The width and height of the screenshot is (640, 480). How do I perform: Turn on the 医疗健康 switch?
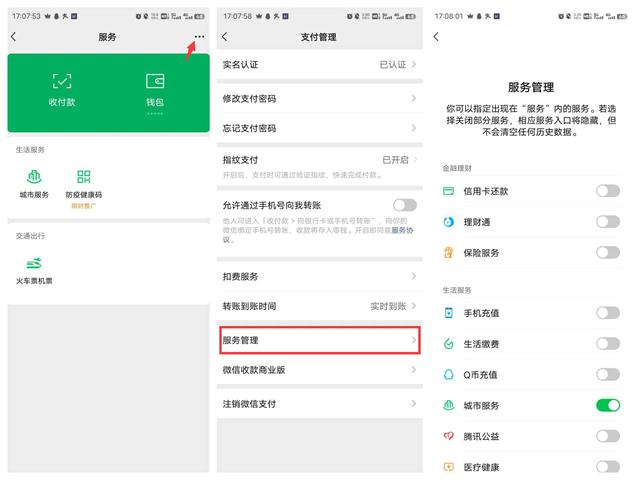608,467
